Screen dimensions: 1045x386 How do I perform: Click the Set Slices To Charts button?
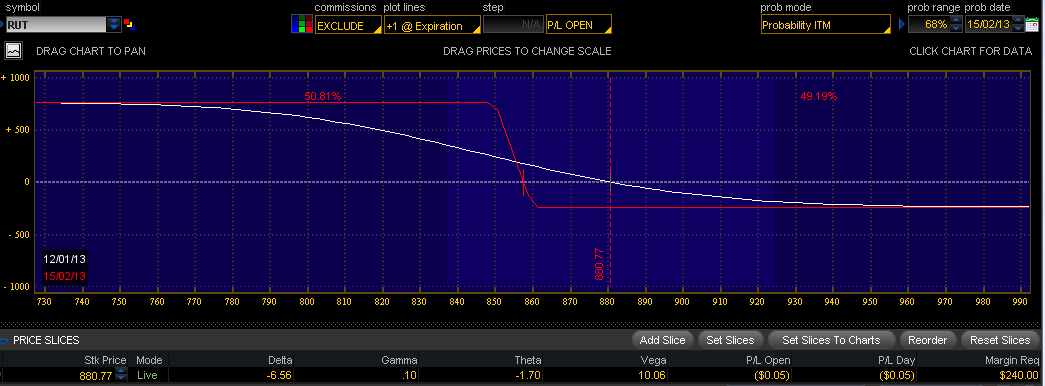[831, 340]
